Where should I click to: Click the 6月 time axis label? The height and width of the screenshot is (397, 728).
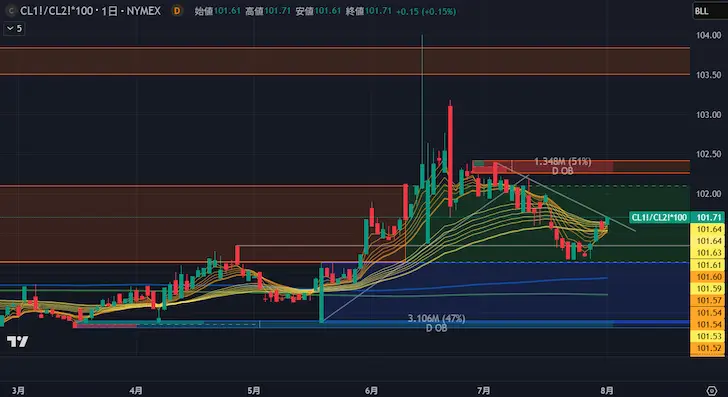tap(371, 391)
